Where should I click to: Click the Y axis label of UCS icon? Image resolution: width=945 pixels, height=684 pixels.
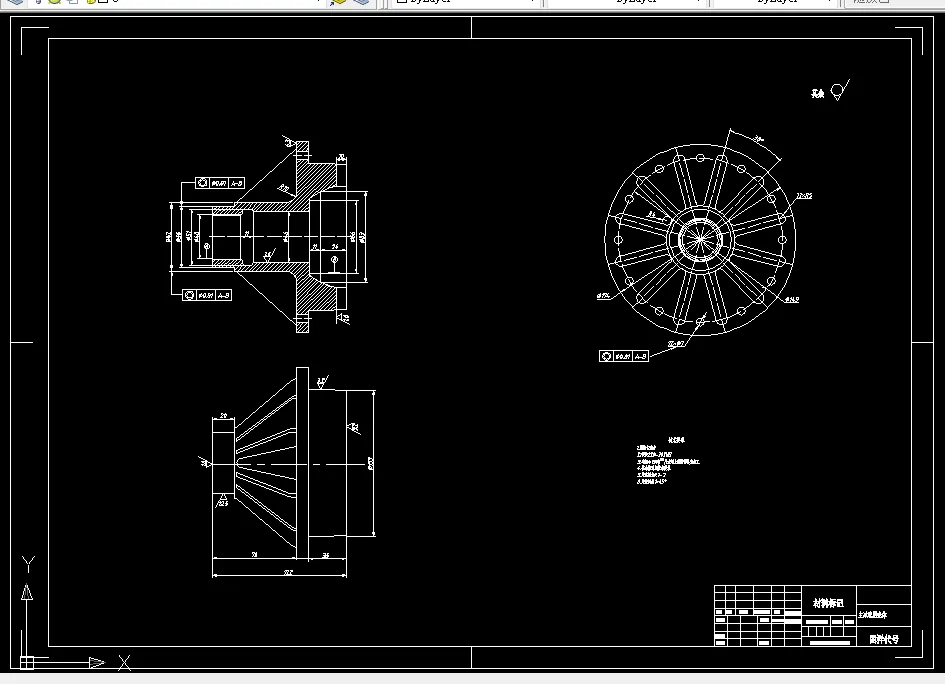pyautogui.click(x=28, y=564)
